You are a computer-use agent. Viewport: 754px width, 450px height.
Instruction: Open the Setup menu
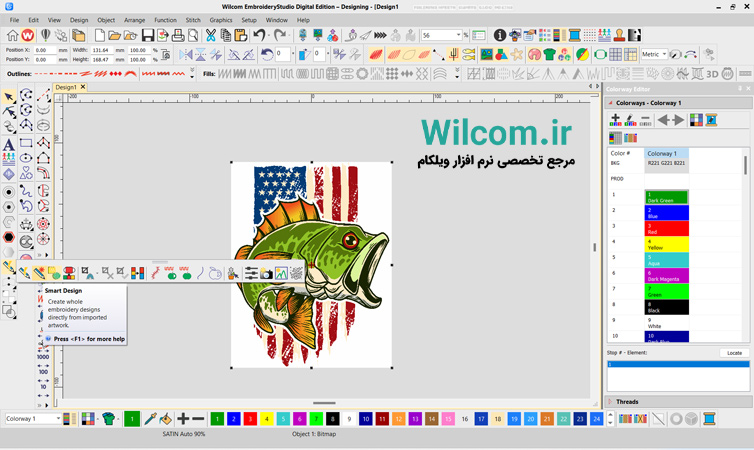point(249,20)
